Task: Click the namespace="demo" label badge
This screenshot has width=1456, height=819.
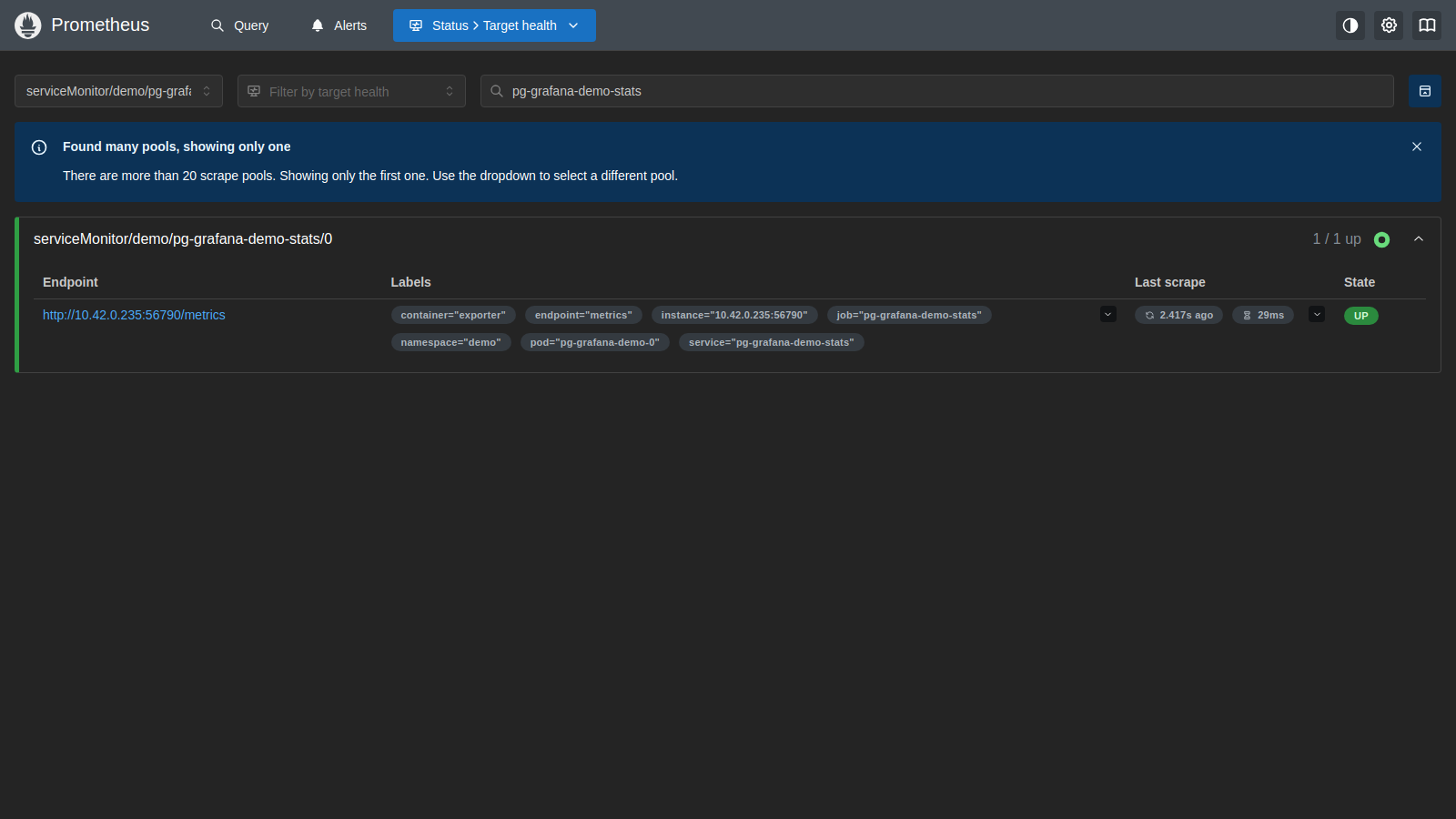Action: point(451,342)
